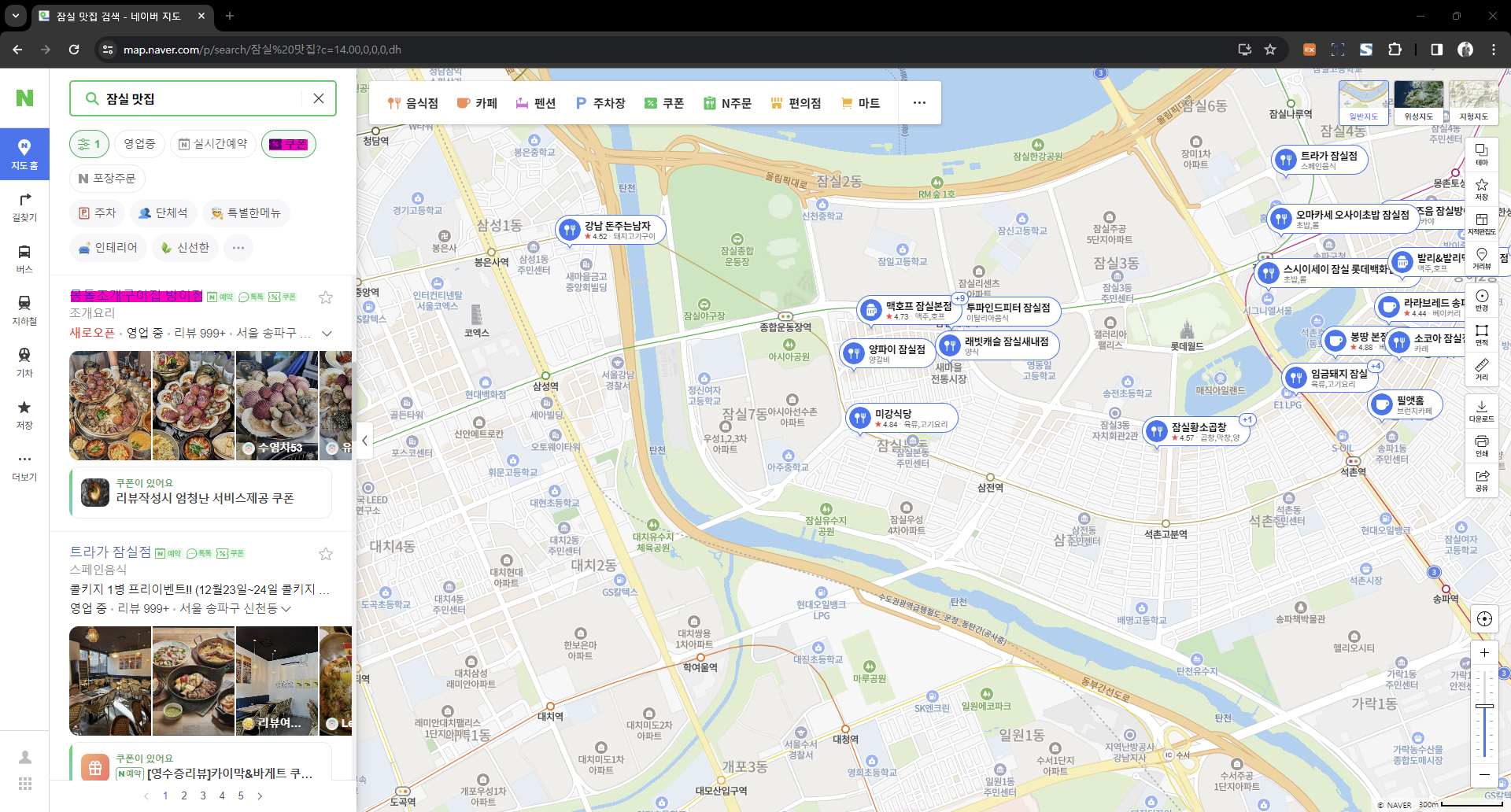Screen dimensions: 1511x812
Task: Zoom out with the minus button
Action: pyautogui.click(x=1484, y=774)
